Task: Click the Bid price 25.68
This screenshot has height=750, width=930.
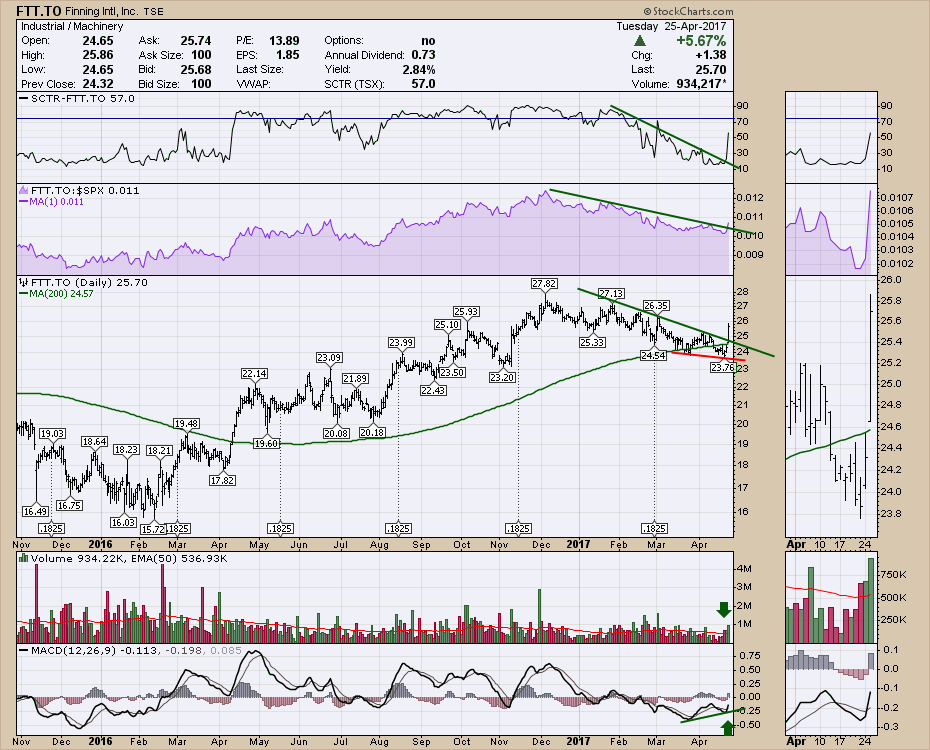Action: (196, 69)
